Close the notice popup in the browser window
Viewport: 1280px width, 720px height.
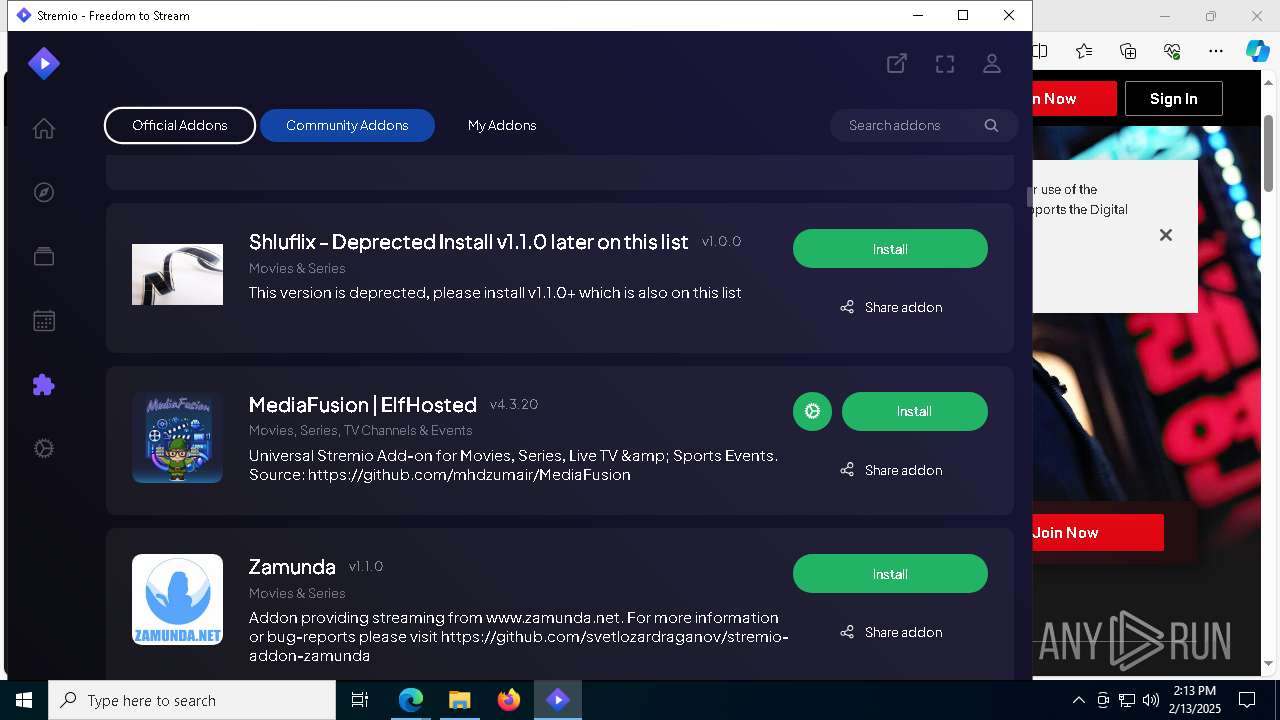tap(1165, 235)
